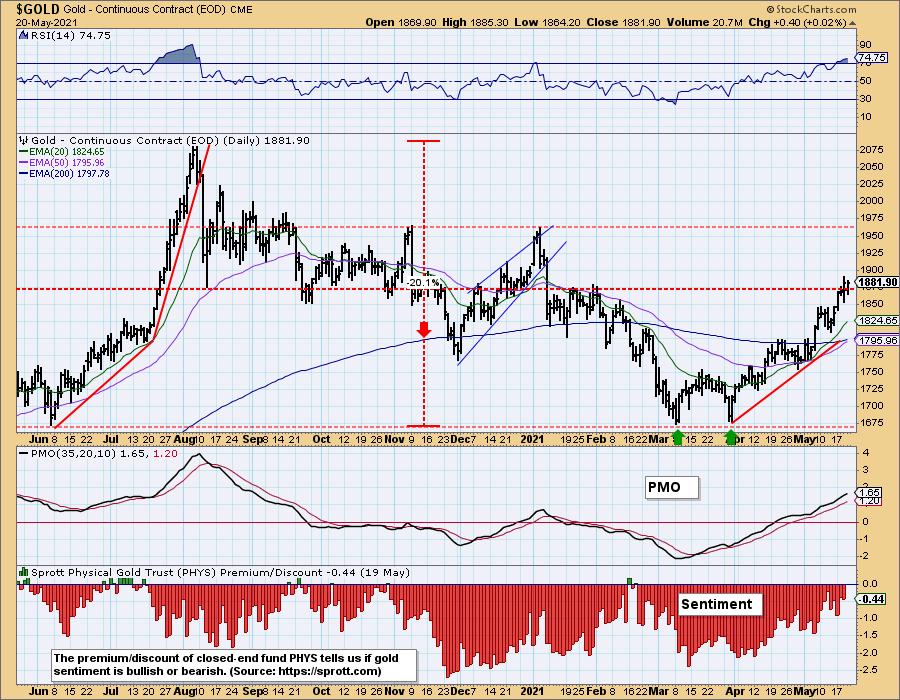
Task: Click the small triangle next to the Chg value
Action: (852, 23)
